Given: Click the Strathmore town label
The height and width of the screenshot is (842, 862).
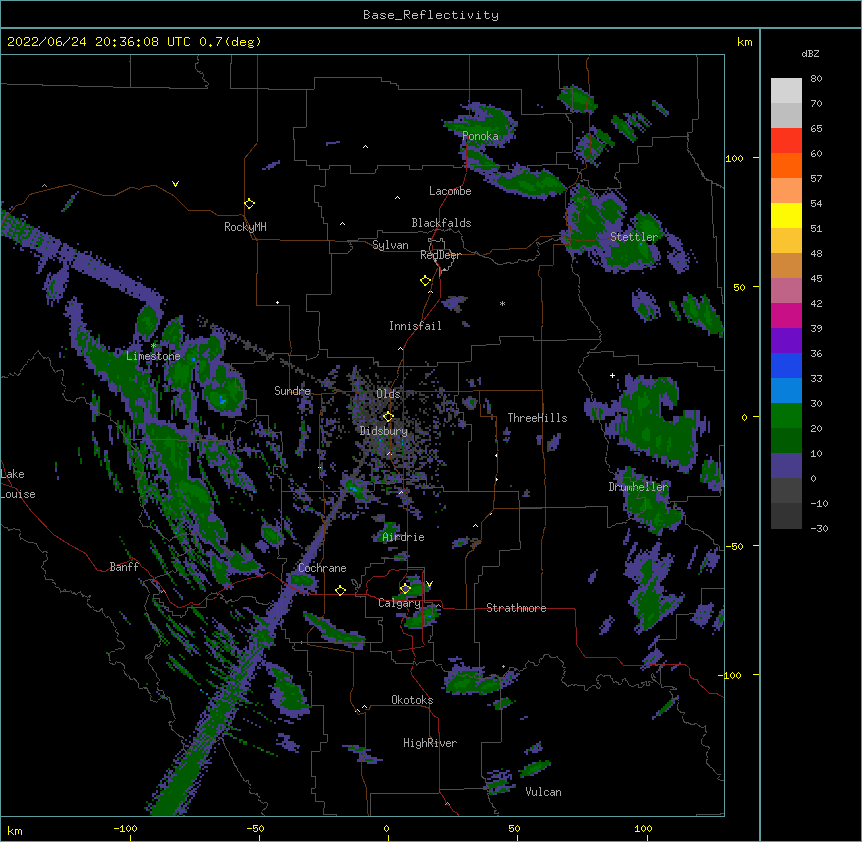Looking at the screenshot, I should pos(516,608).
